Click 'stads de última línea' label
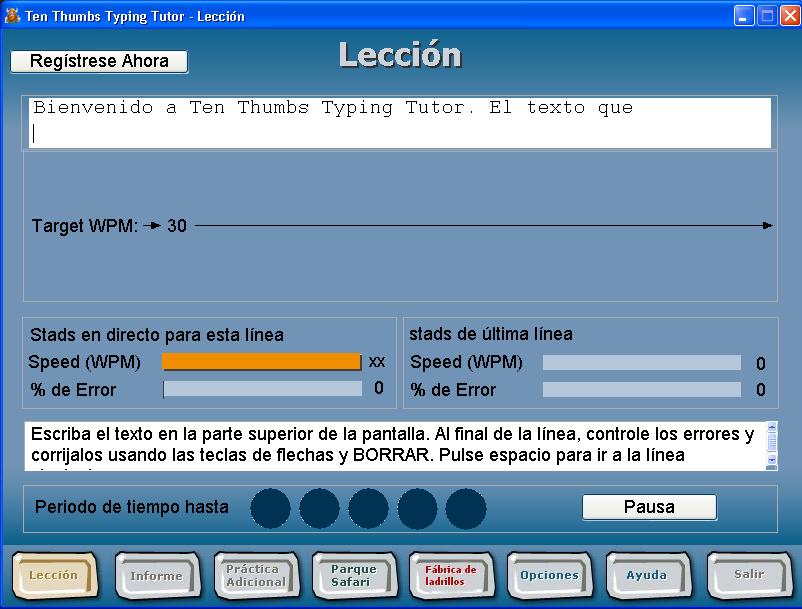This screenshot has height=609, width=802. click(491, 334)
